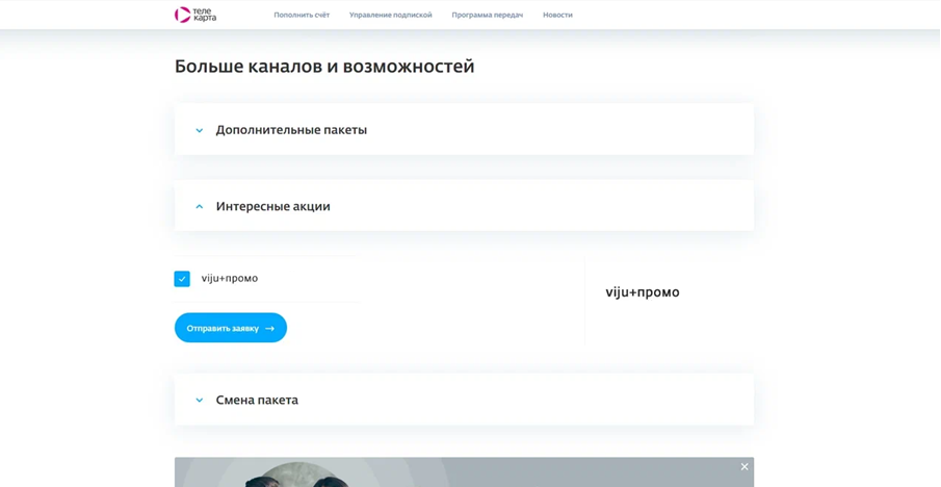941x487 pixels.
Task: Click the Смена пакета heading
Action: [x=257, y=400]
